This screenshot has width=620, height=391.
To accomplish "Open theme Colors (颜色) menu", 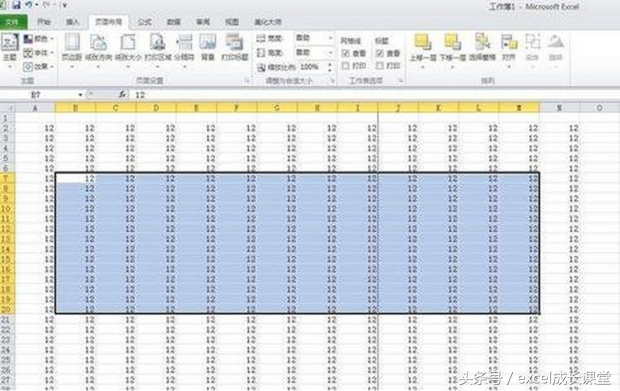I will [38, 39].
